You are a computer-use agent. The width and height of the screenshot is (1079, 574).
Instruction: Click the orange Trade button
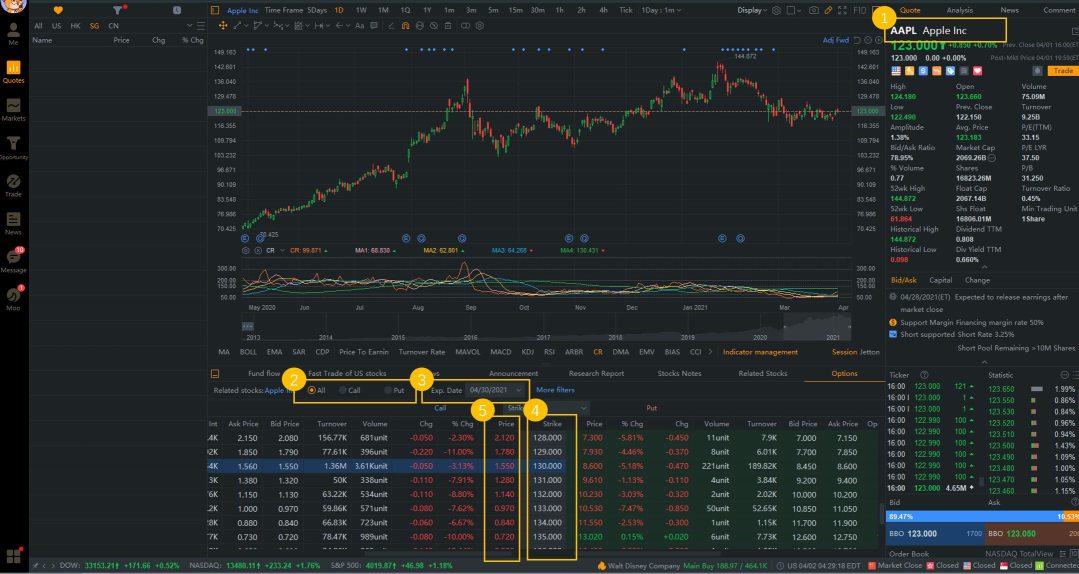[x=1062, y=71]
